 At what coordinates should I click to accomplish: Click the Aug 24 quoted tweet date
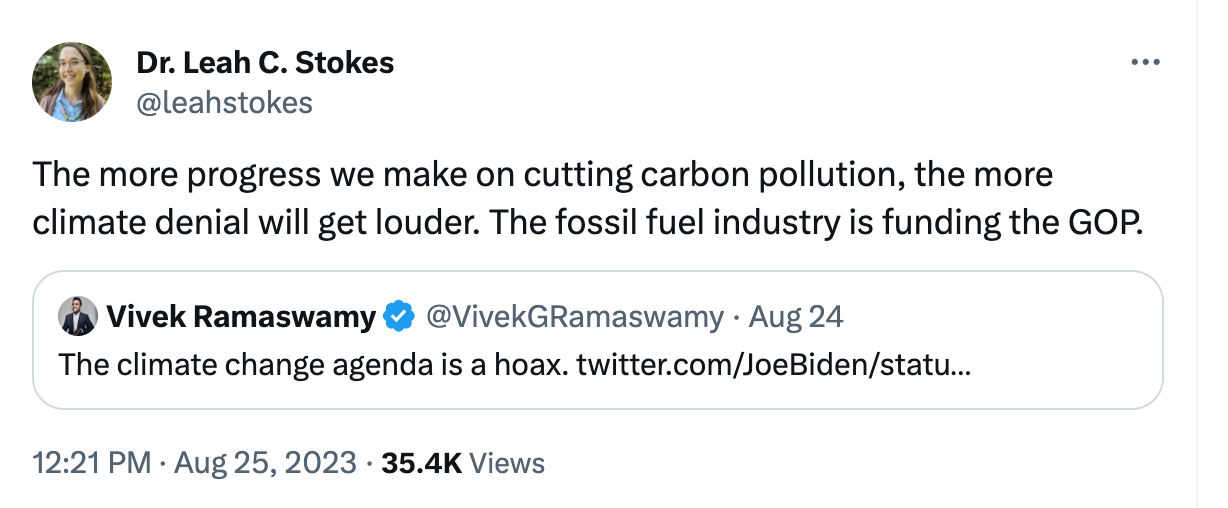click(x=796, y=318)
